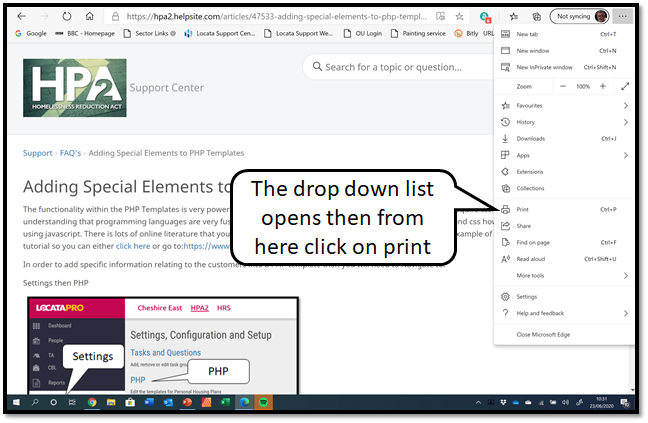Select Extensions in the Edge menu
Viewport: 648px width, 423px height.
(564, 172)
